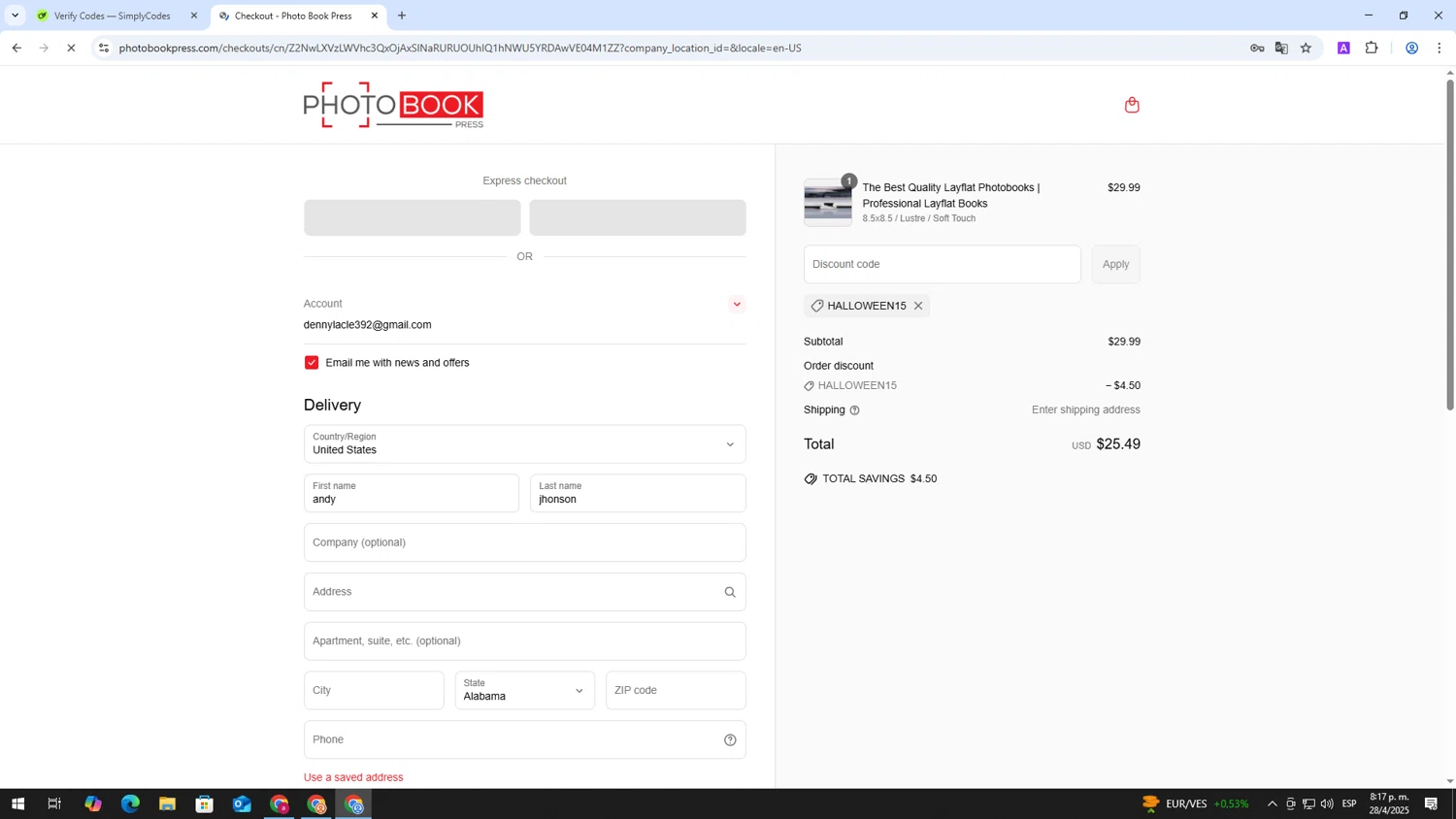The width and height of the screenshot is (1456, 819).
Task: Open File Explorer from taskbar
Action: coord(167,803)
